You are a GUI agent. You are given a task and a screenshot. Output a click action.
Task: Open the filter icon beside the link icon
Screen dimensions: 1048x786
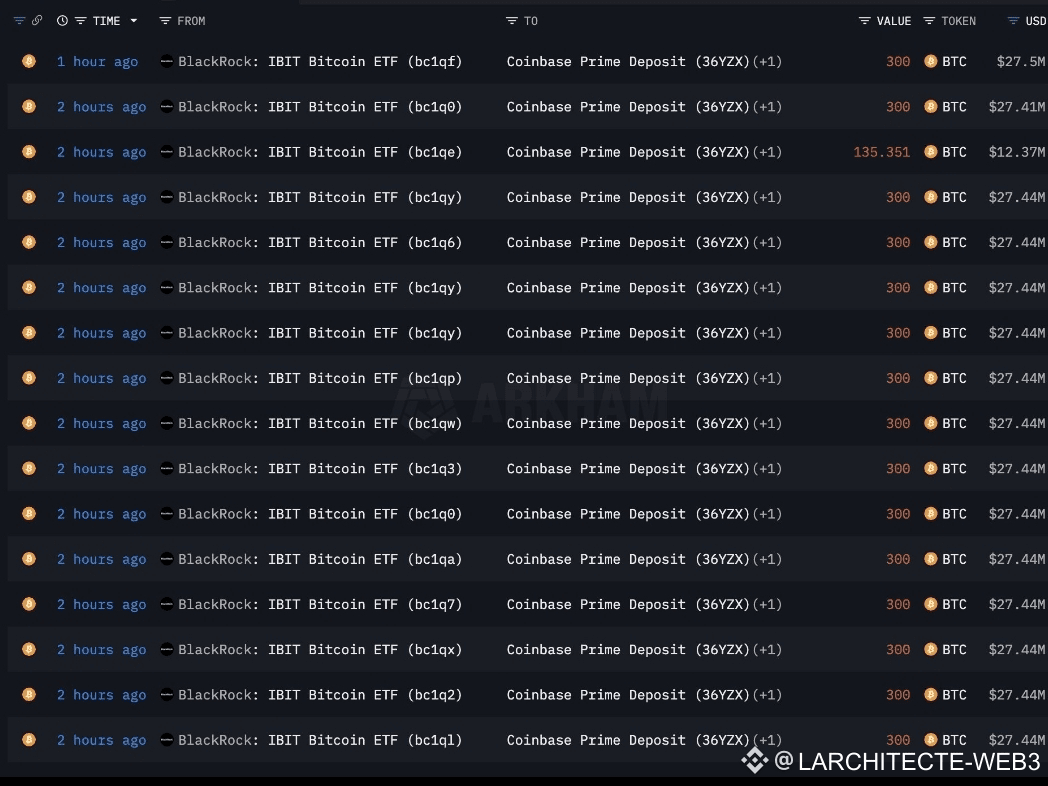tap(19, 21)
